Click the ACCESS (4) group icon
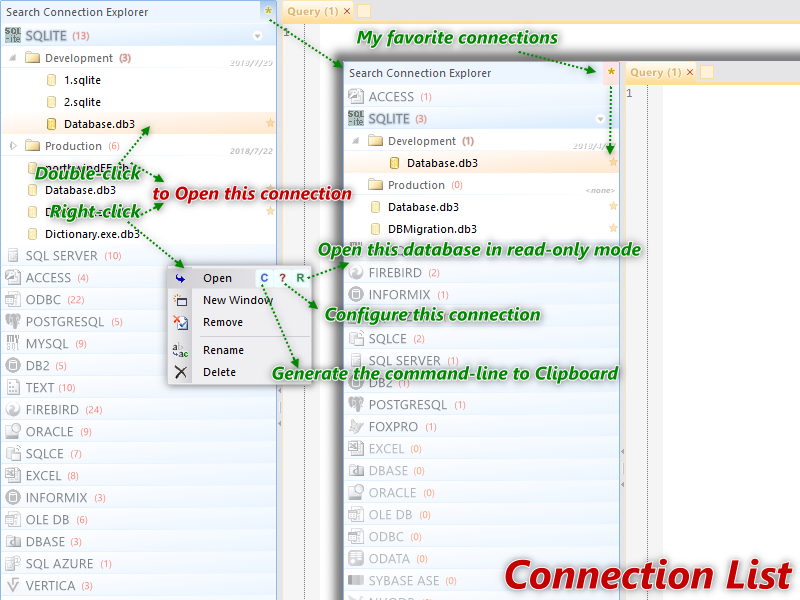Viewport: 800px width, 600px height. (x=13, y=277)
